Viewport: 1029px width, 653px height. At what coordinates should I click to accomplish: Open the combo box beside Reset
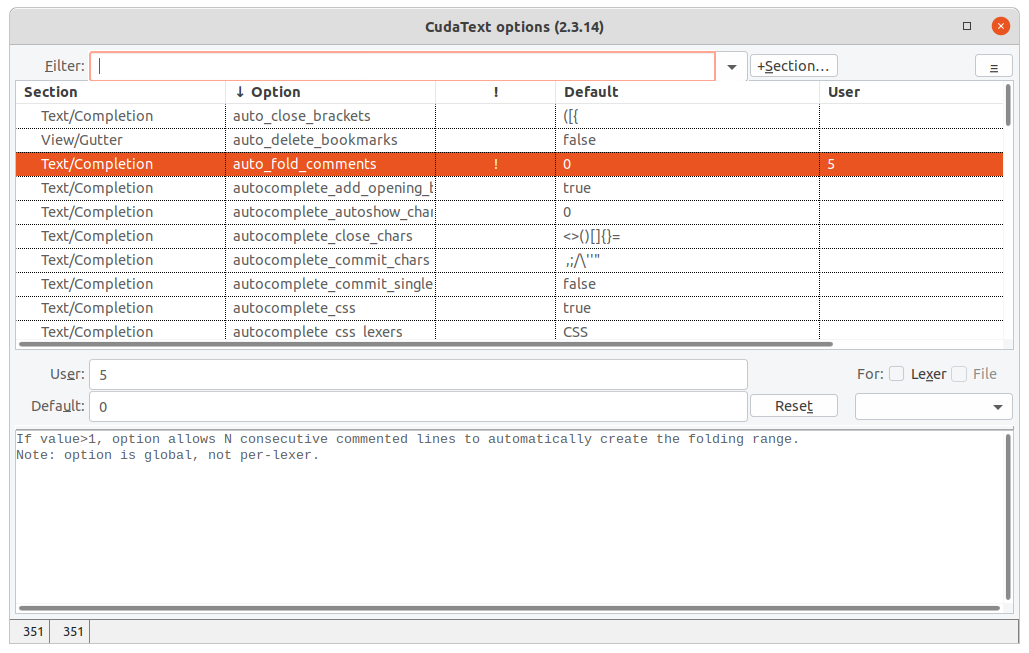click(x=933, y=407)
